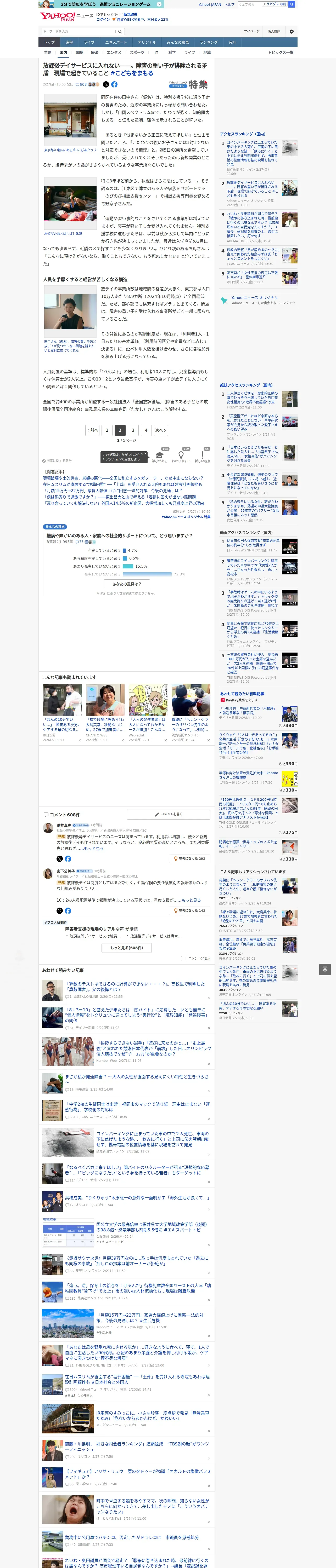
Task: Click top search button in blue header
Action: coord(292,4)
